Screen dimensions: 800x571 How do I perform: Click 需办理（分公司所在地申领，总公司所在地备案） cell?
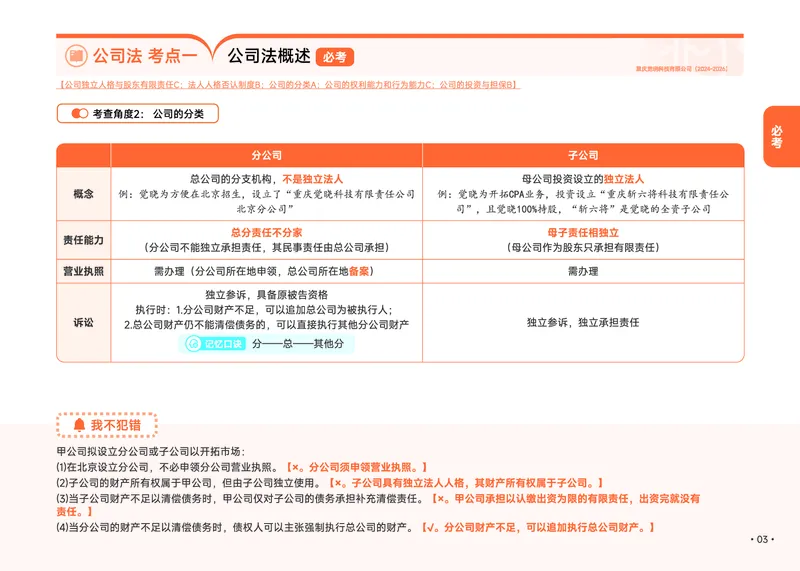tap(264, 271)
